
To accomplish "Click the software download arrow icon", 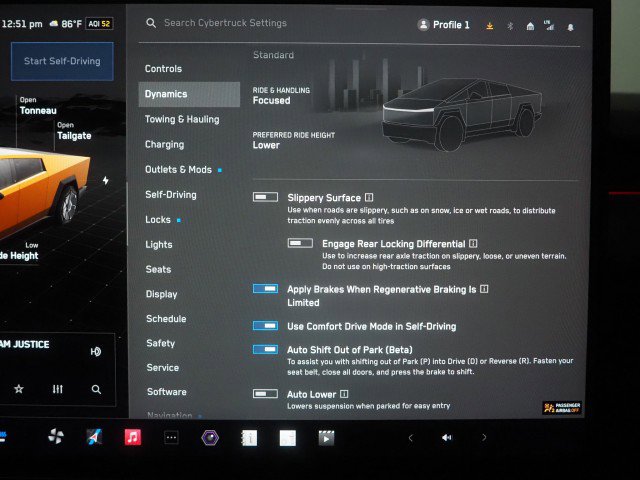I will 490,26.
